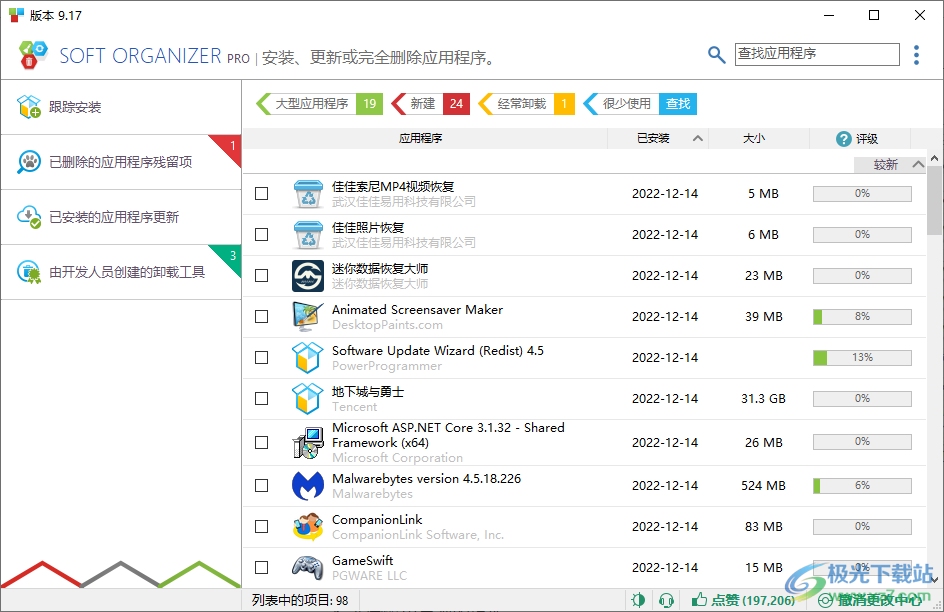
Task: Click the bug icon in status bar
Action: pos(638,600)
